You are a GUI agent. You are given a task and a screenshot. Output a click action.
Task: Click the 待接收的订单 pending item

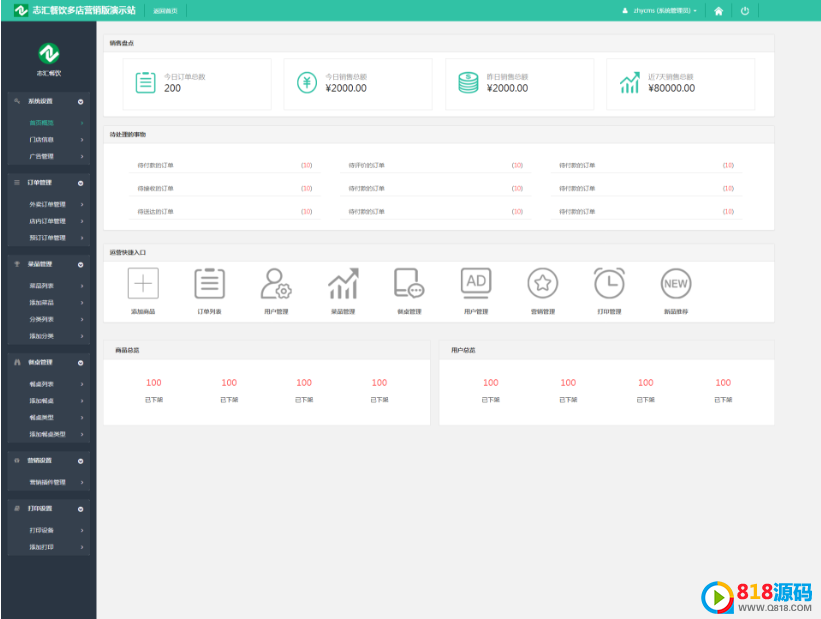point(155,188)
